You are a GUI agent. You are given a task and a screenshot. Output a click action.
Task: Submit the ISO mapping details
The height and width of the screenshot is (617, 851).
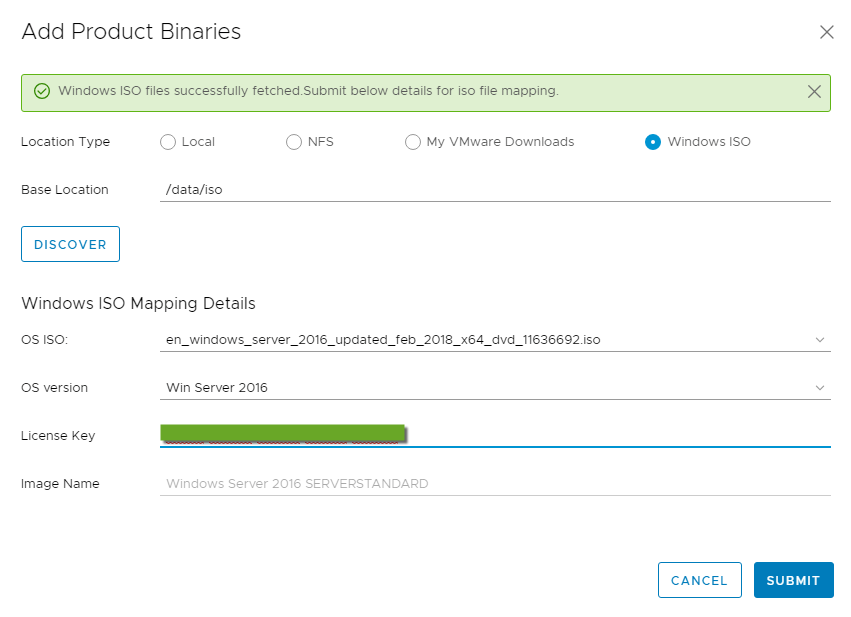[x=793, y=580]
